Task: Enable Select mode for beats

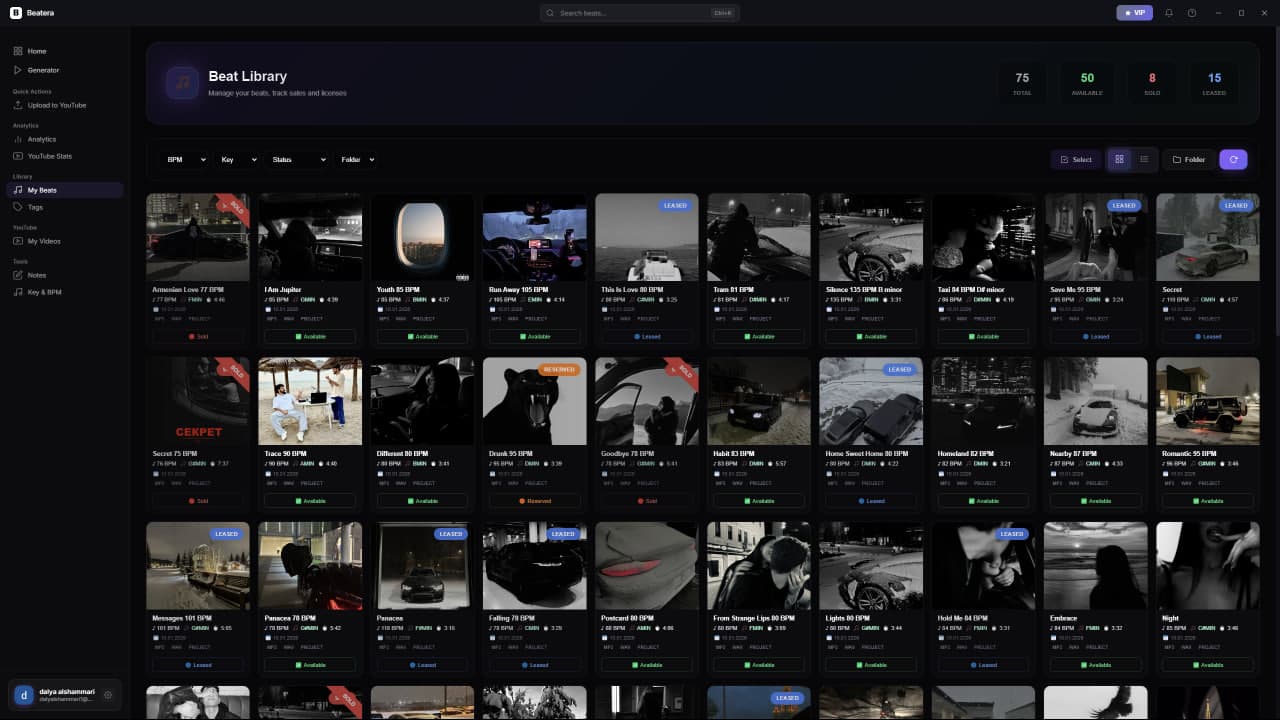Action: [x=1076, y=159]
